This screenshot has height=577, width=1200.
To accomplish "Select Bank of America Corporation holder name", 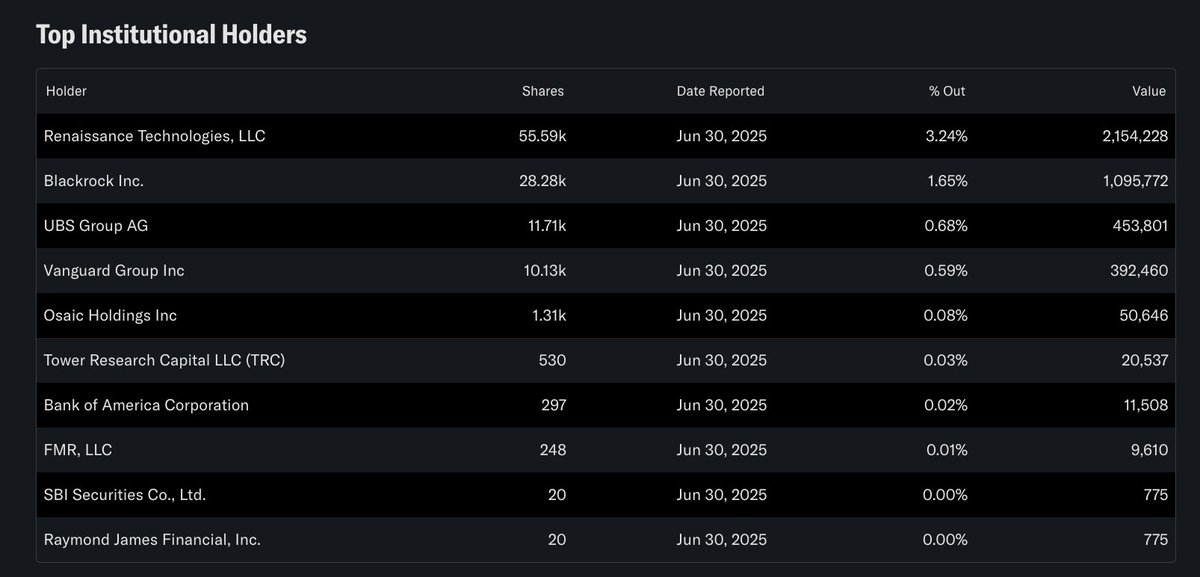I will (146, 405).
